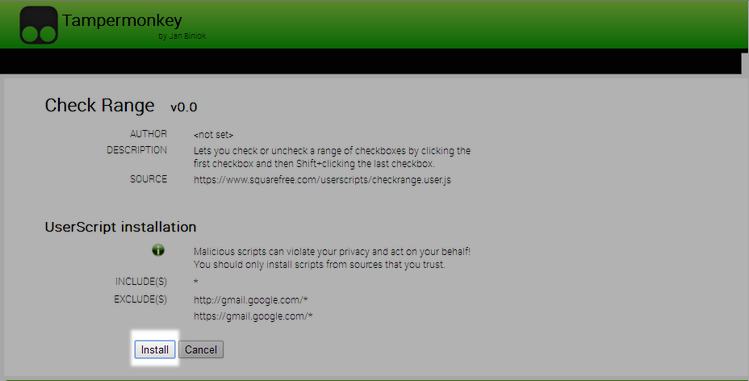Click the "<not set>" author value

click(x=213, y=135)
